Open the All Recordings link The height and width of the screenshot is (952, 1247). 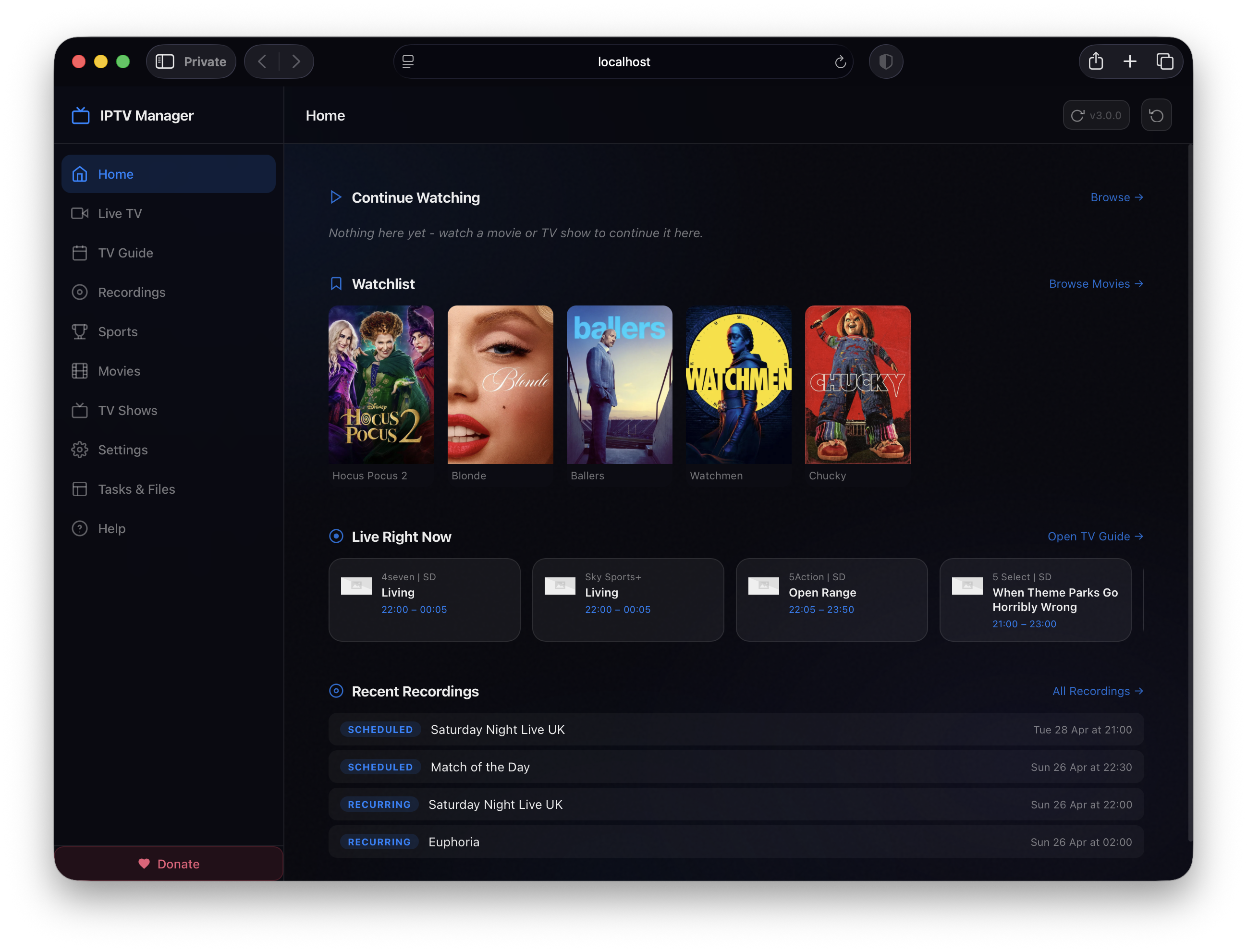click(x=1098, y=691)
